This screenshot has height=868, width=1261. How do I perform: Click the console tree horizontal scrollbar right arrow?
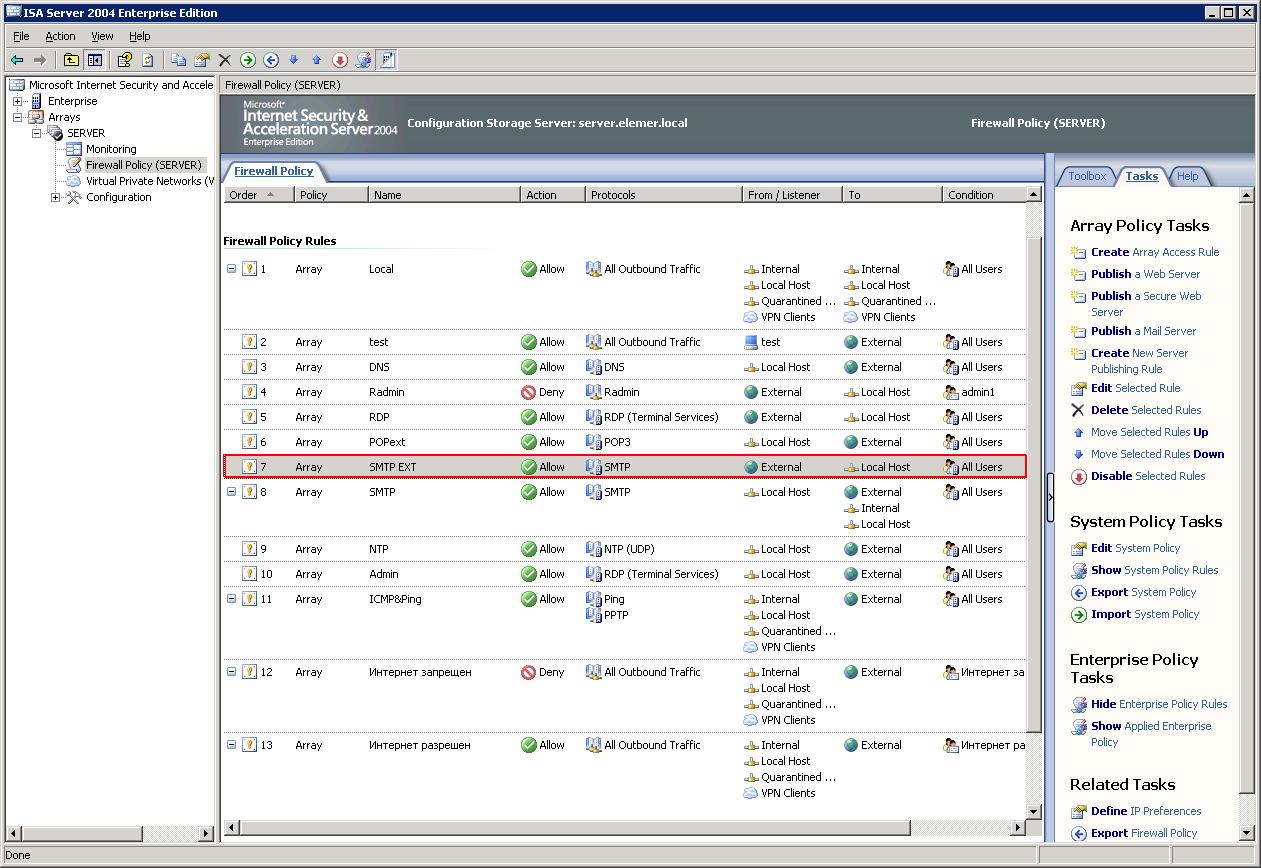(206, 833)
